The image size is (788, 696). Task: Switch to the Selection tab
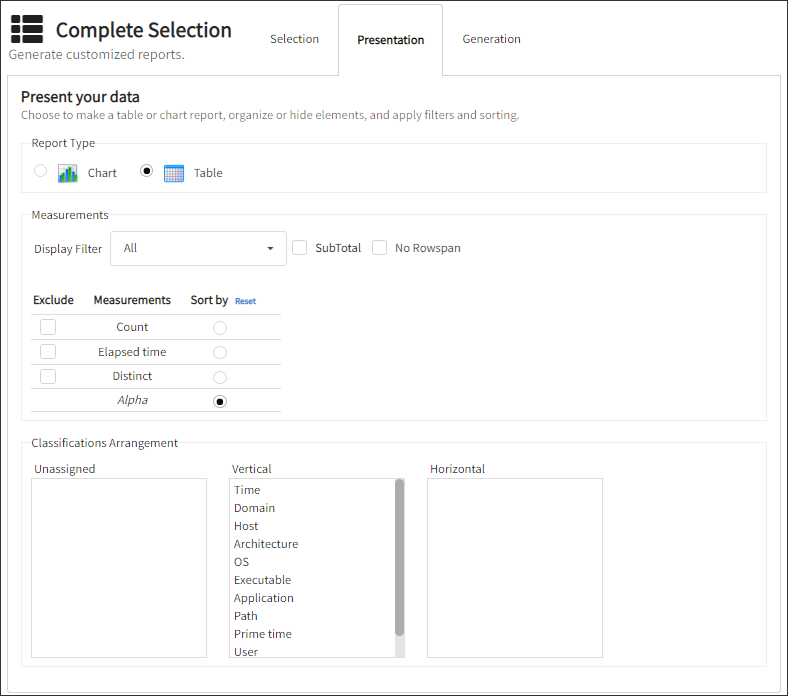(294, 39)
